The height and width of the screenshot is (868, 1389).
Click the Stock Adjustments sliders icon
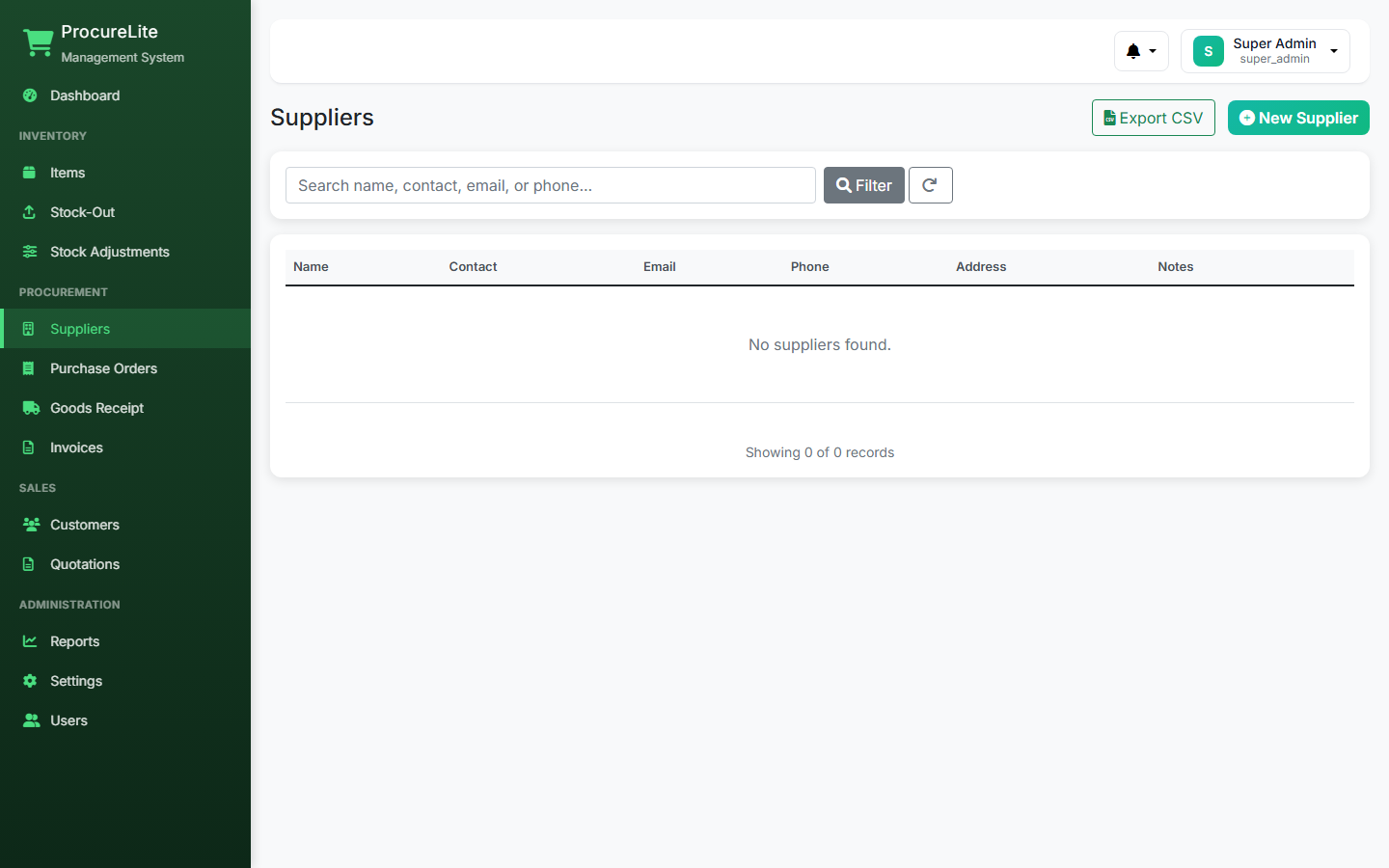tap(30, 252)
